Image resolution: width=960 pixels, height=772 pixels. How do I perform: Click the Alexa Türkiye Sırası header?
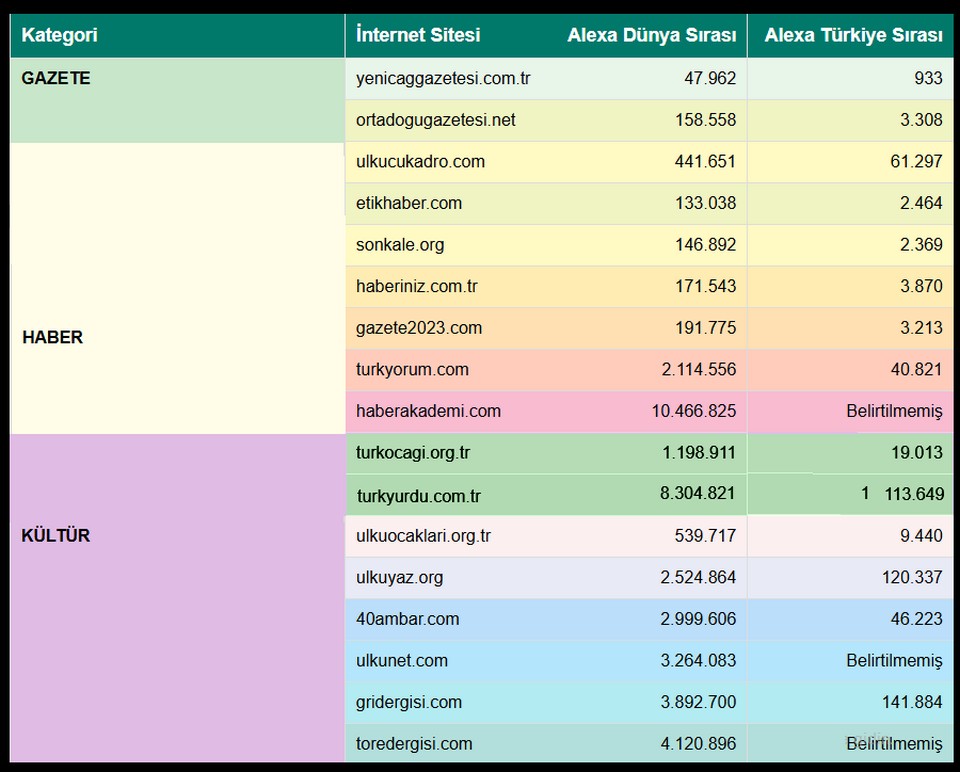click(x=853, y=35)
